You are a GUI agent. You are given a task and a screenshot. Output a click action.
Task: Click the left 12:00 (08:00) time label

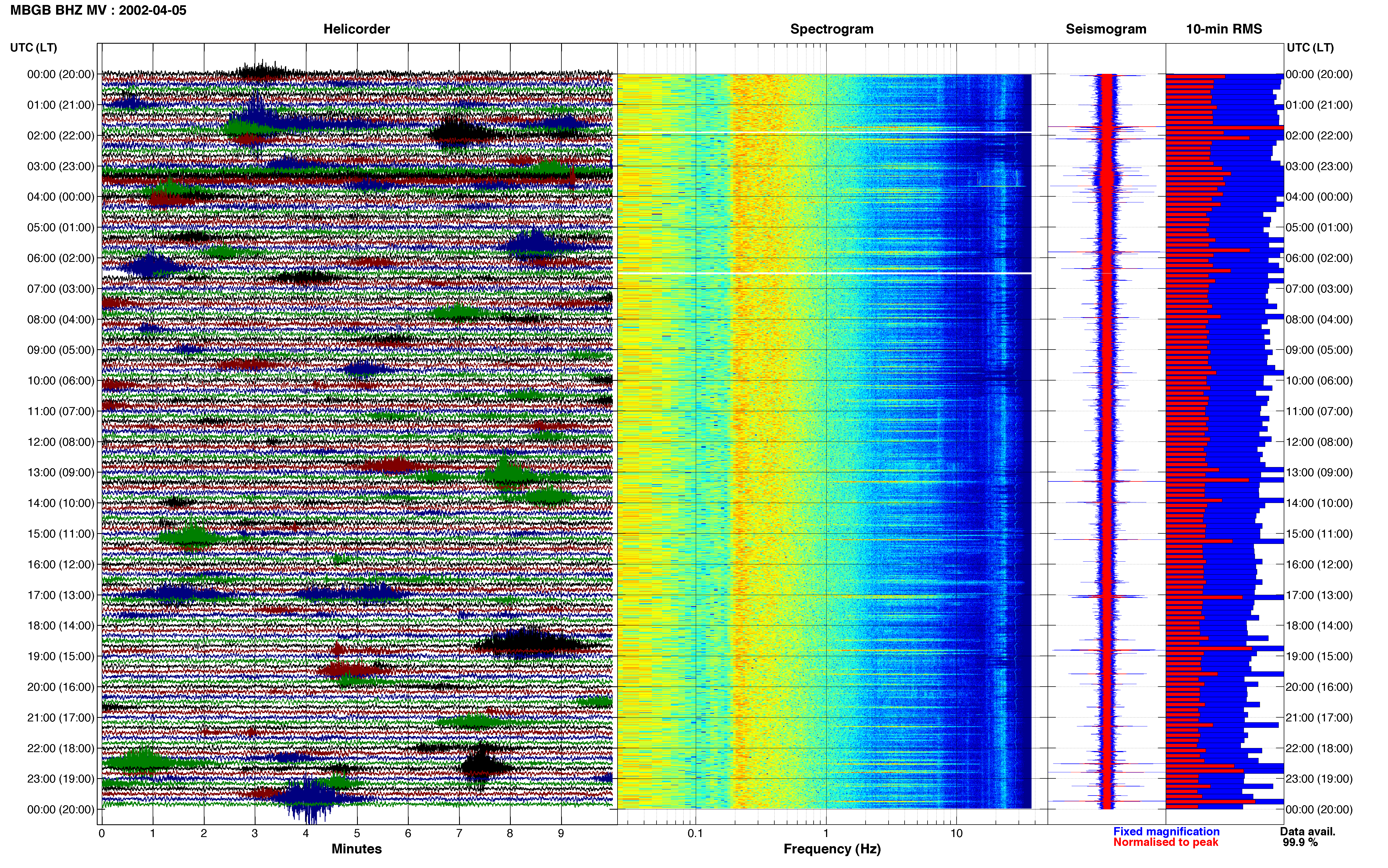(61, 442)
